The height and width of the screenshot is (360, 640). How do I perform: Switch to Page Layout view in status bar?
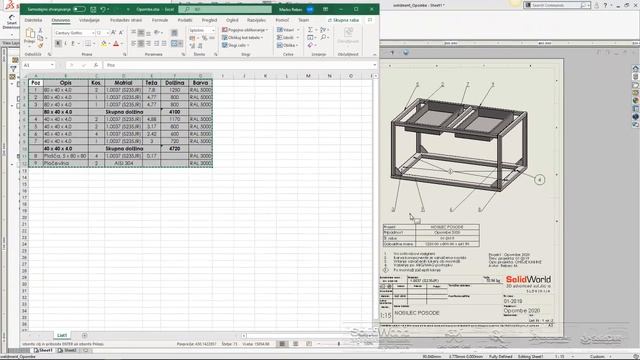click(296, 344)
